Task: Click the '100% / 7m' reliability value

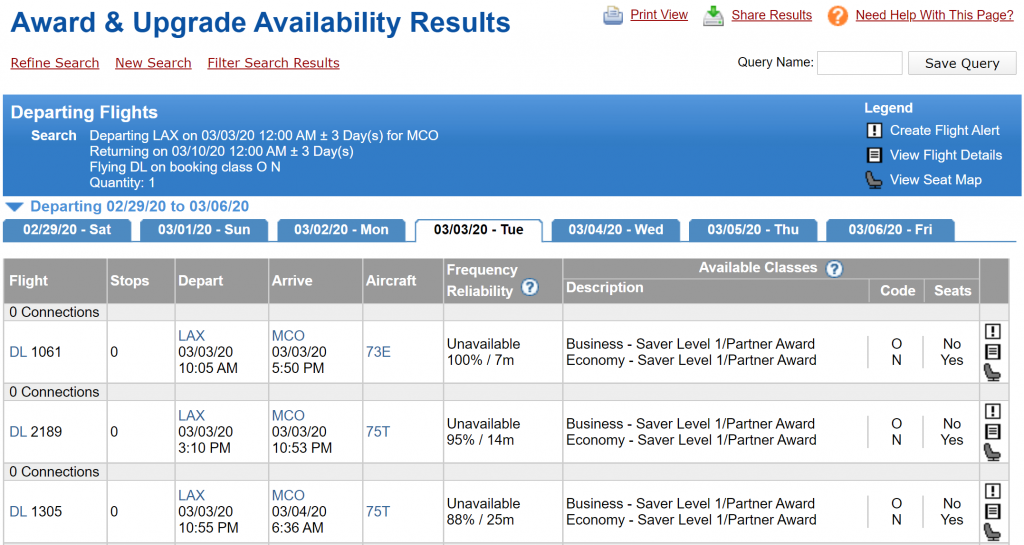Action: [x=480, y=360]
